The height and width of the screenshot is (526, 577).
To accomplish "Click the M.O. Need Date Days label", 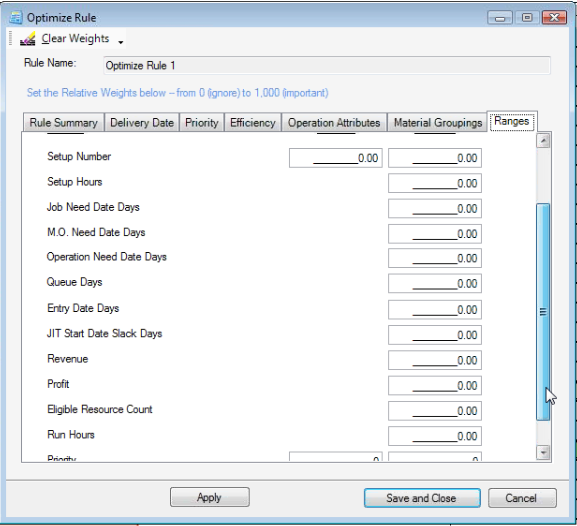I will coord(96,232).
